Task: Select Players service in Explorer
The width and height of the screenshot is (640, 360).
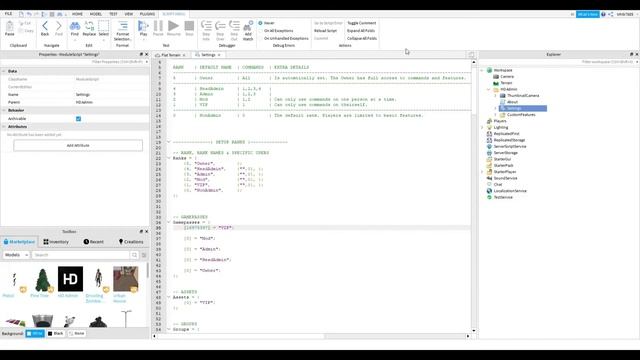Action: [500, 121]
